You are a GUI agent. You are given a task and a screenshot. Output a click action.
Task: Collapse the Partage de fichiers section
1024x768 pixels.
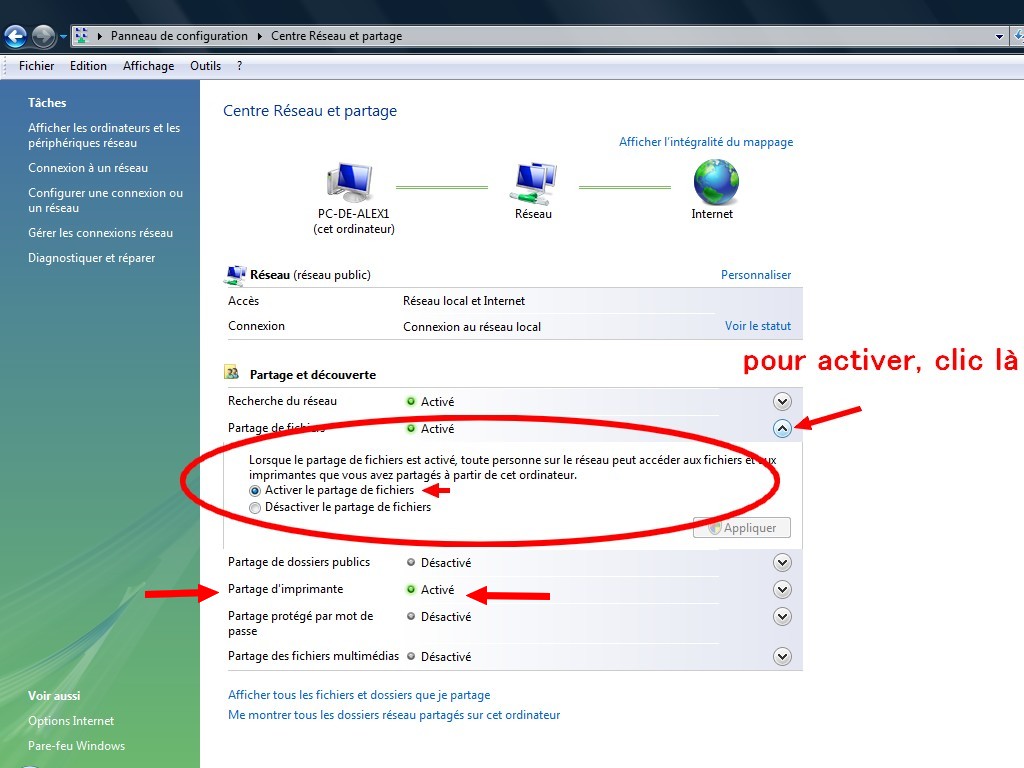(782, 429)
